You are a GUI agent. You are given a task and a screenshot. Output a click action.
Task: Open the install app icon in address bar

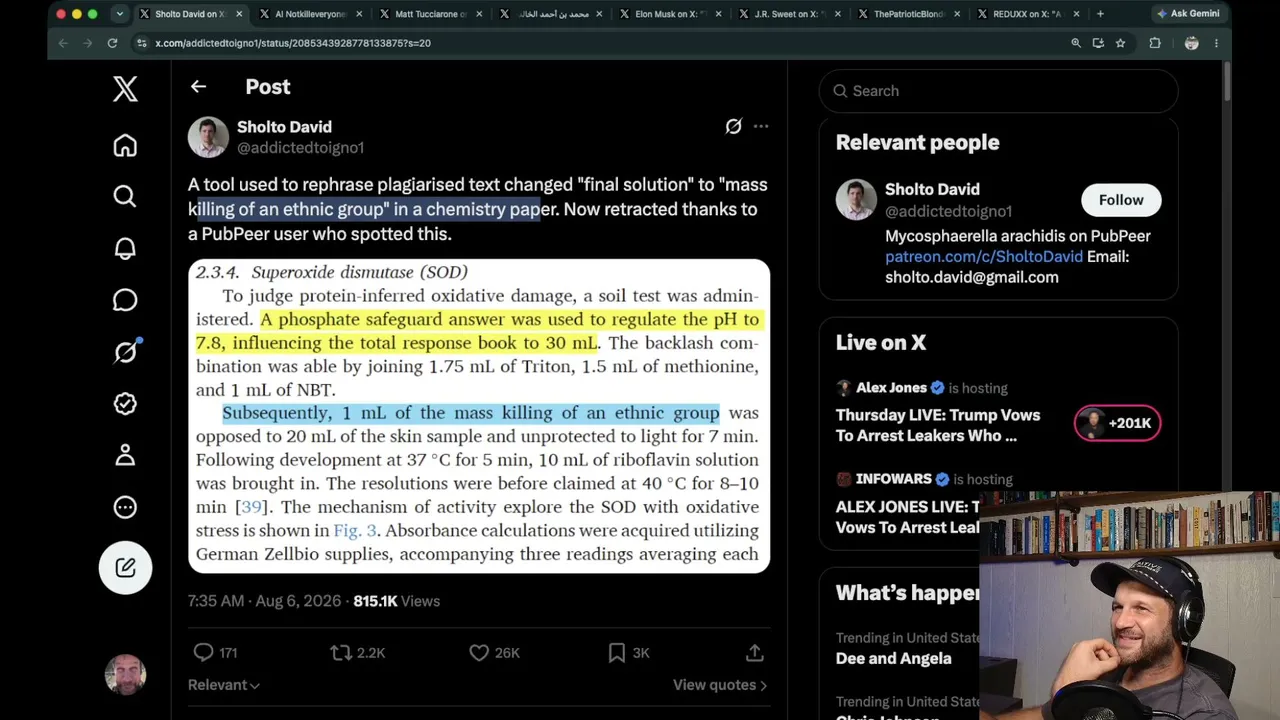pos(1098,43)
